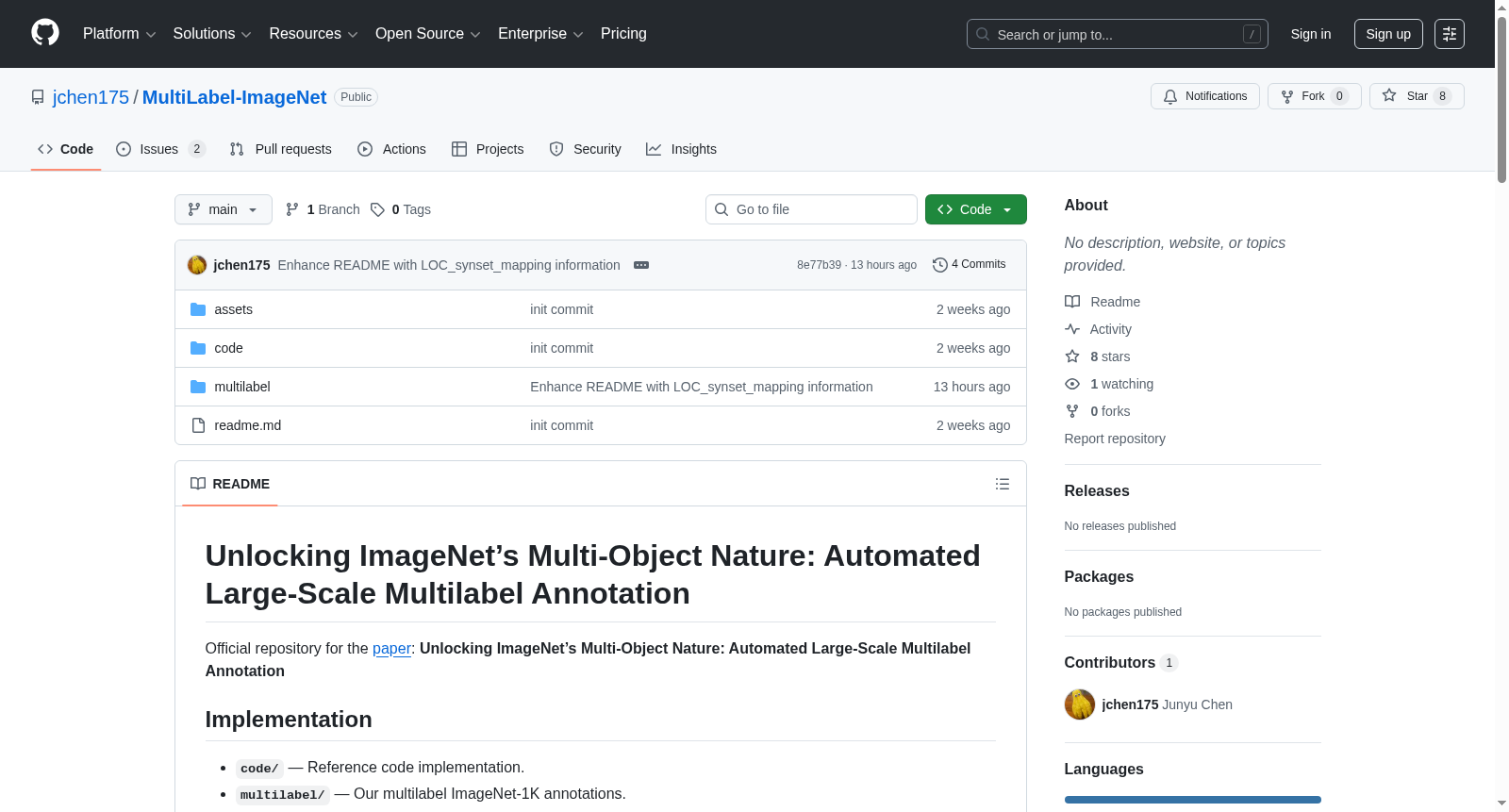Open the Actions tab

coord(392,149)
